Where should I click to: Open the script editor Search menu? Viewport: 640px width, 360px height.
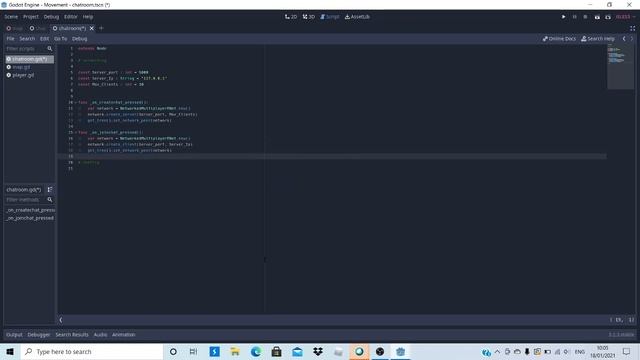[x=27, y=39]
